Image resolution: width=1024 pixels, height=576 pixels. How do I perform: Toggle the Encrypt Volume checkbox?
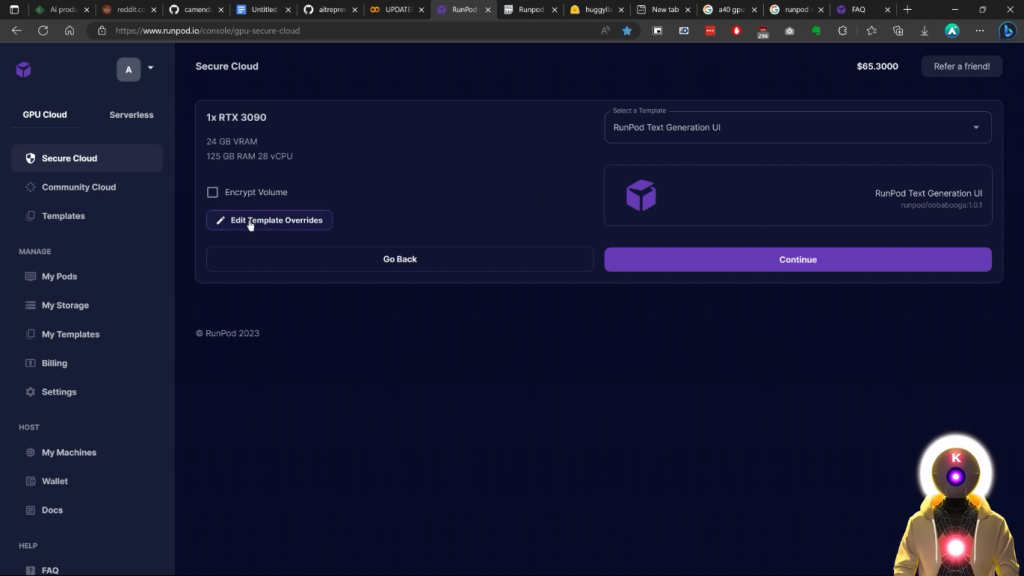point(212,192)
